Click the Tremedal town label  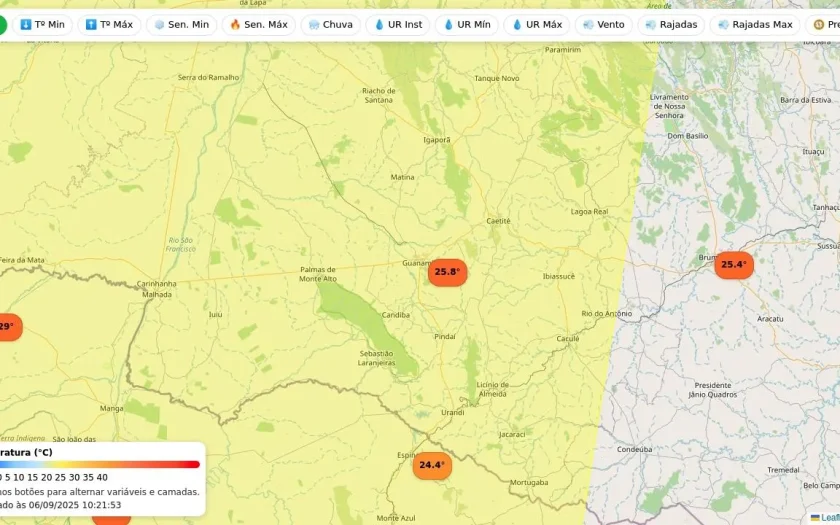click(x=783, y=470)
